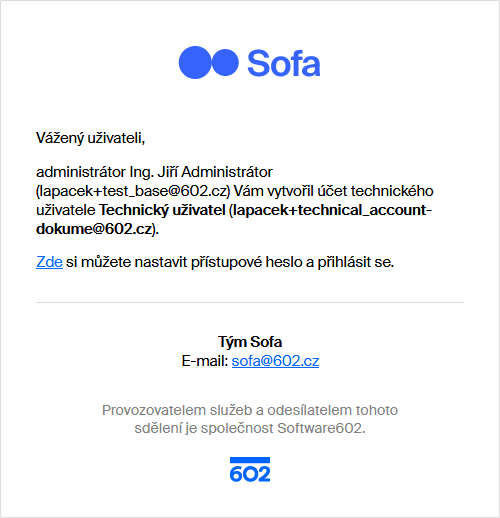500x518 pixels.
Task: Click the larger left circle of Sofa logo
Action: (x=195, y=62)
